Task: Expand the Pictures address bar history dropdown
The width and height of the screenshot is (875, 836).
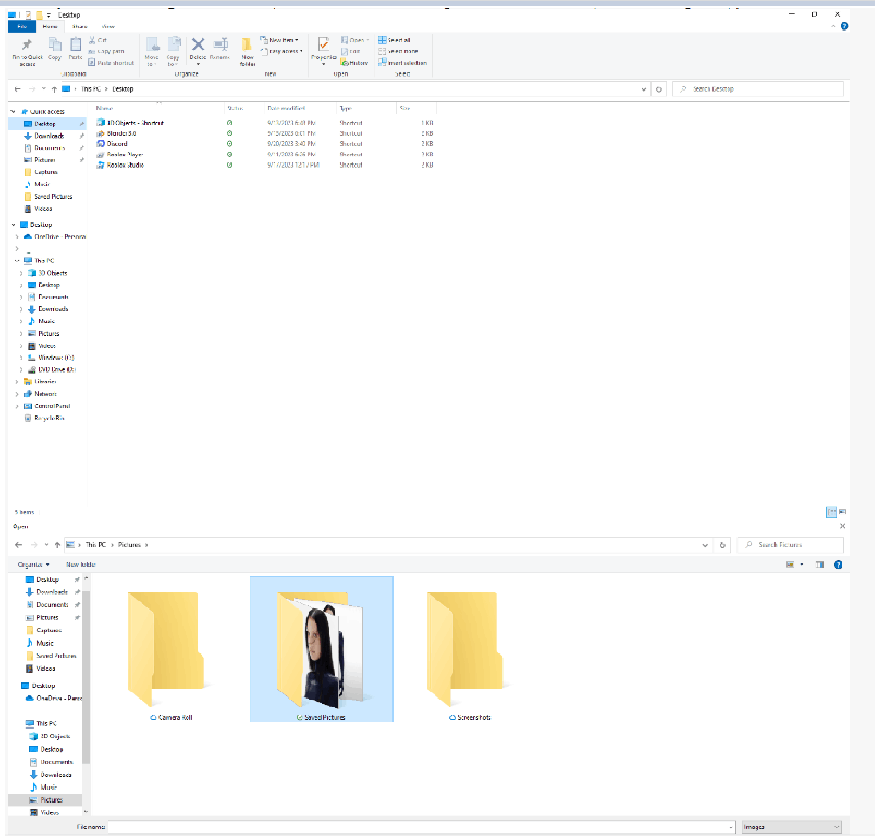Action: (705, 545)
